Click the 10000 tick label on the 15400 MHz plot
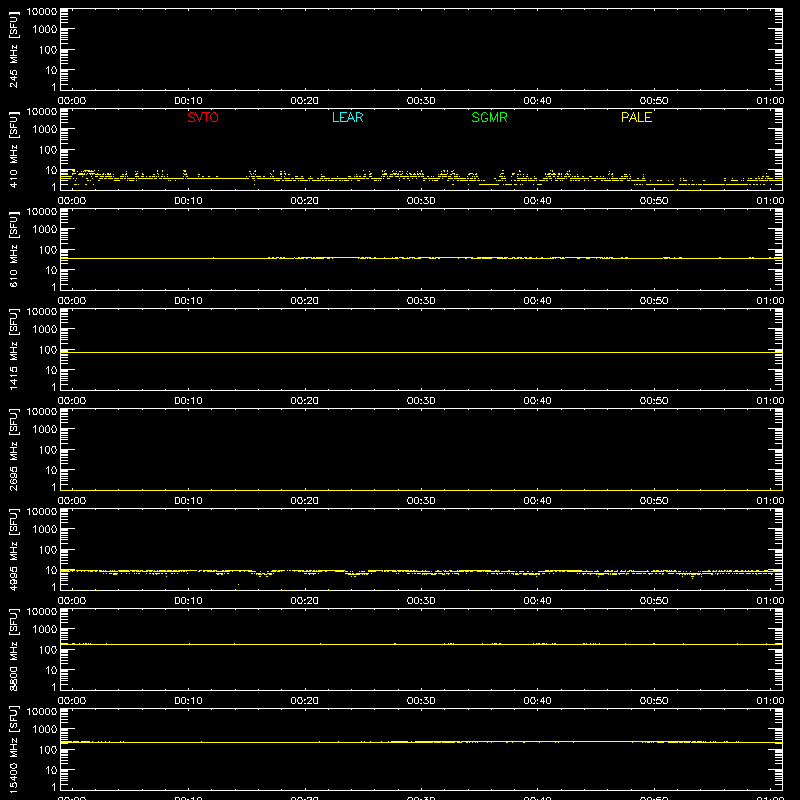The image size is (800, 800). tap(42, 712)
